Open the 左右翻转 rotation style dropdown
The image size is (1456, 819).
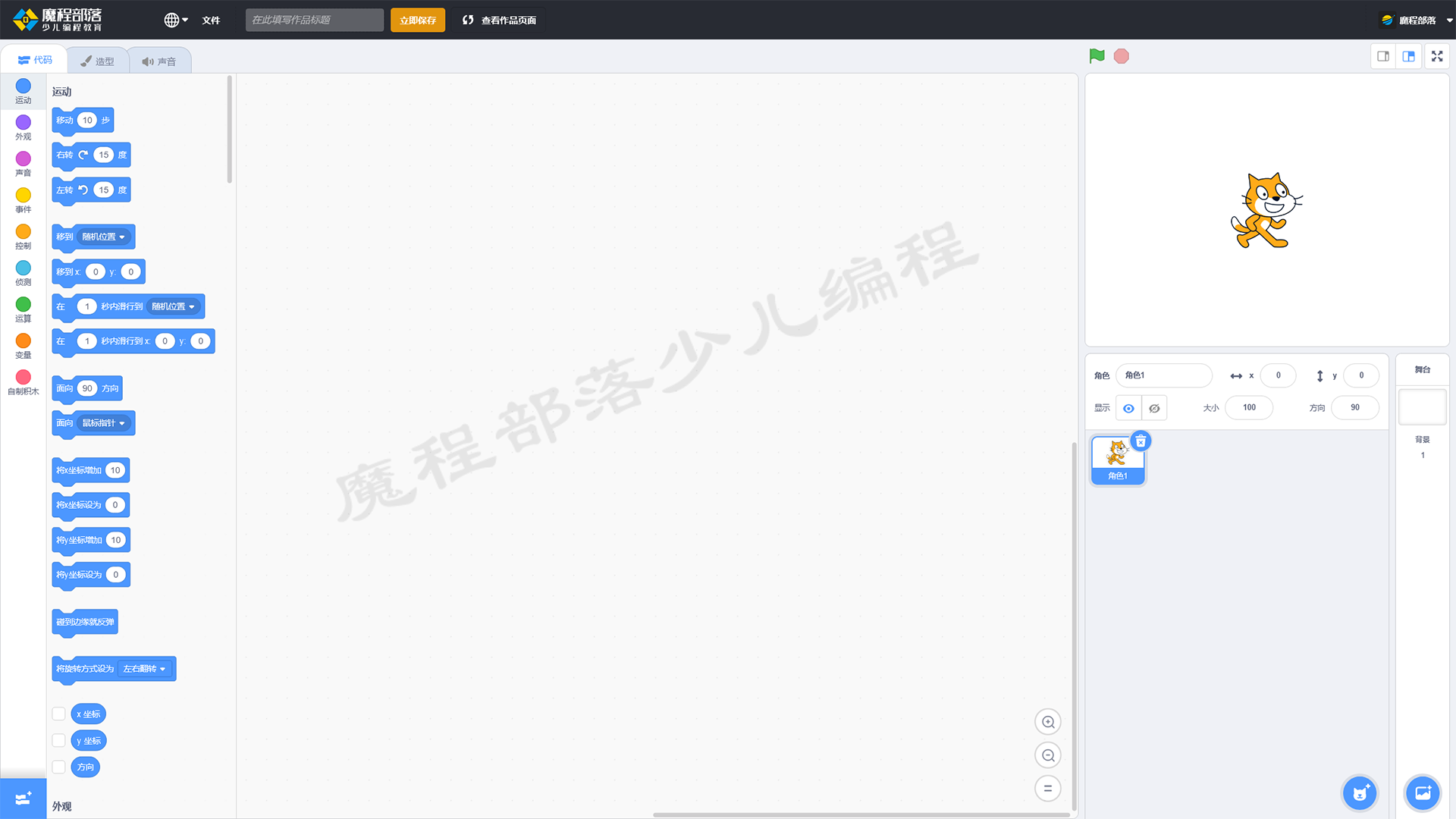pos(145,669)
